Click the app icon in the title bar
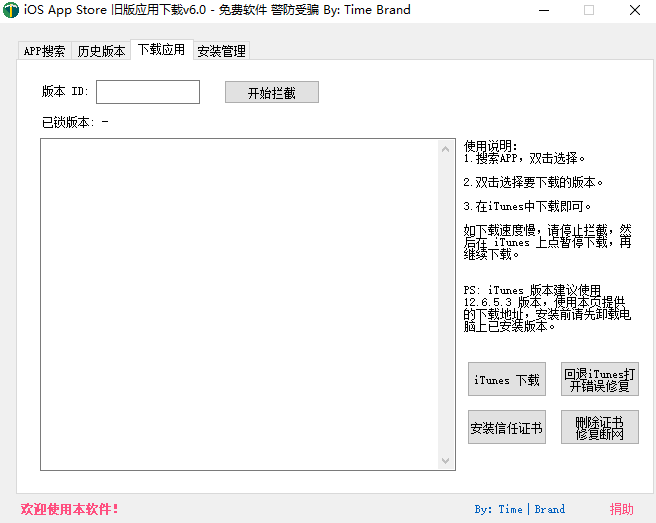The height and width of the screenshot is (523, 656). pyautogui.click(x=11, y=10)
